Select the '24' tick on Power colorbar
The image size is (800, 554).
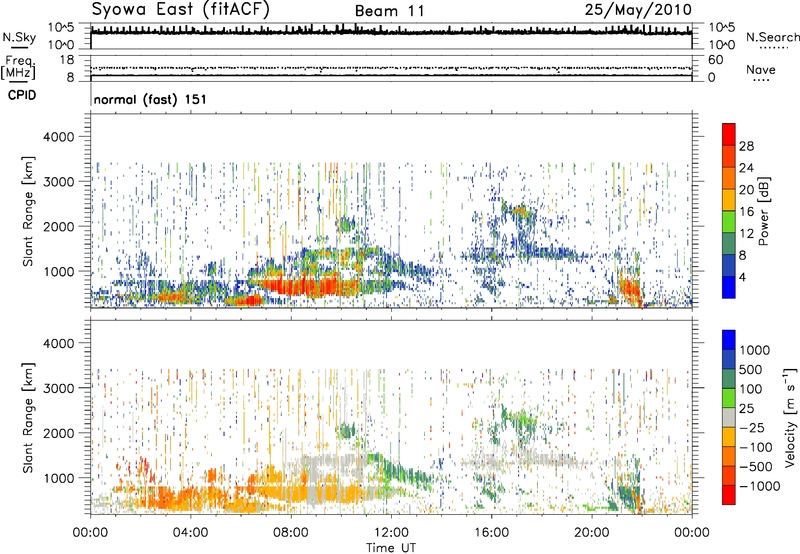(746, 168)
